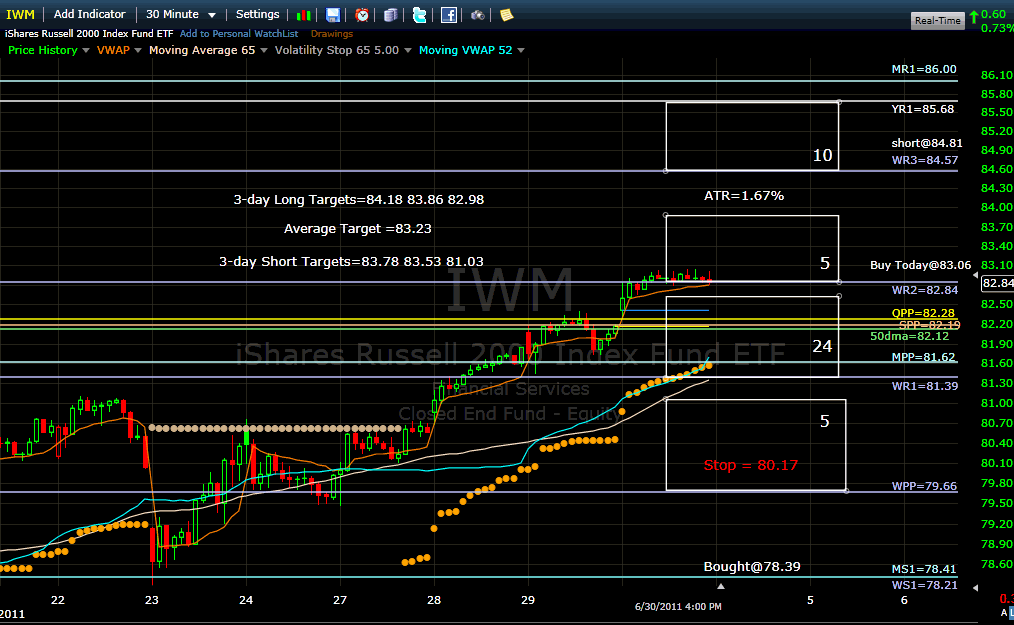The width and height of the screenshot is (1014, 625).
Task: Select the drawn rectangle labeled 10
Action: point(752,137)
